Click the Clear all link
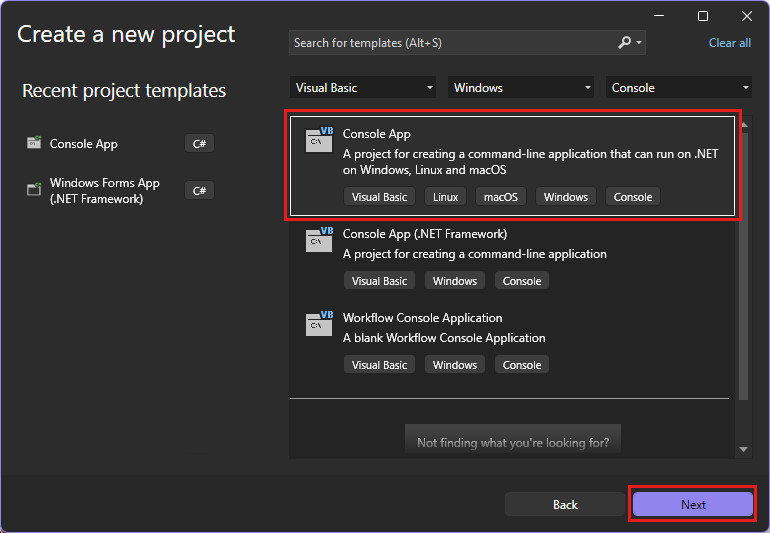 (x=729, y=43)
